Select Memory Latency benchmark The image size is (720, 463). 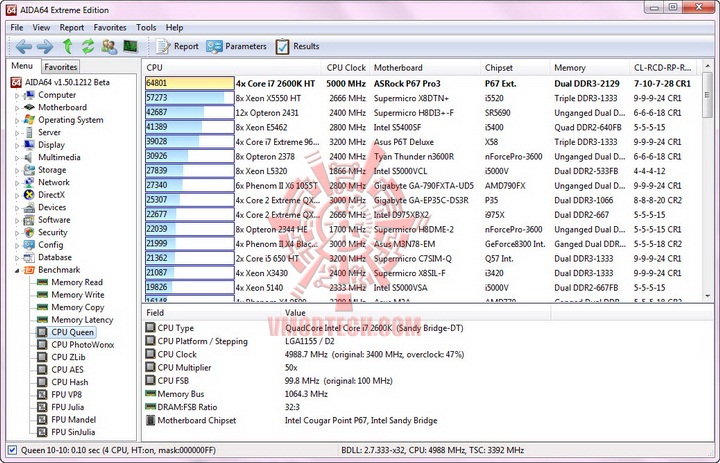82,320
